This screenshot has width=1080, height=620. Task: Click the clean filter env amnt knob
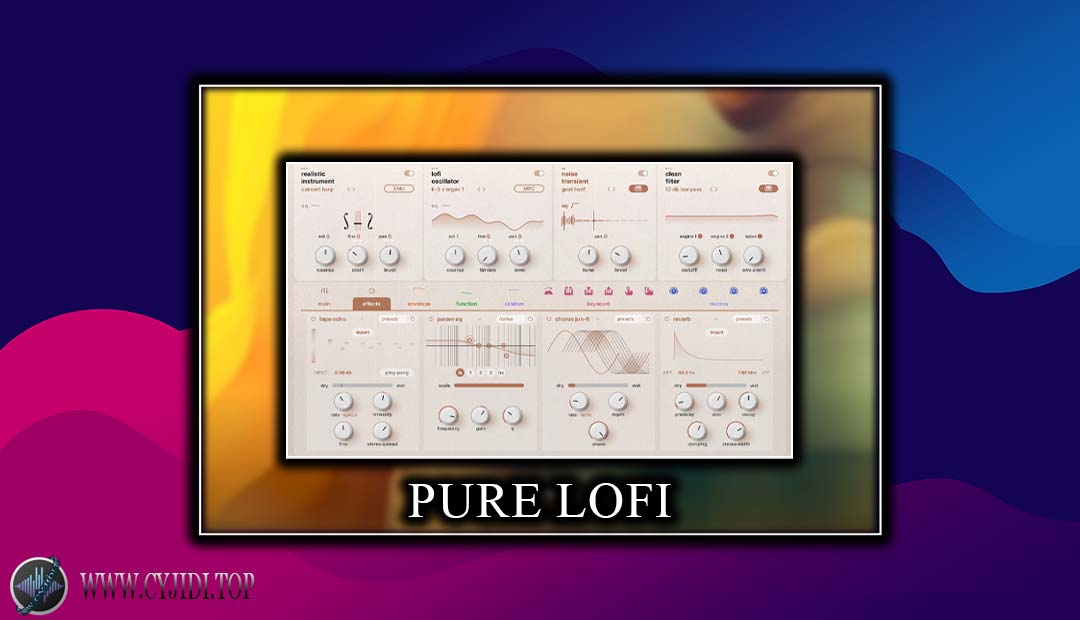click(x=753, y=256)
